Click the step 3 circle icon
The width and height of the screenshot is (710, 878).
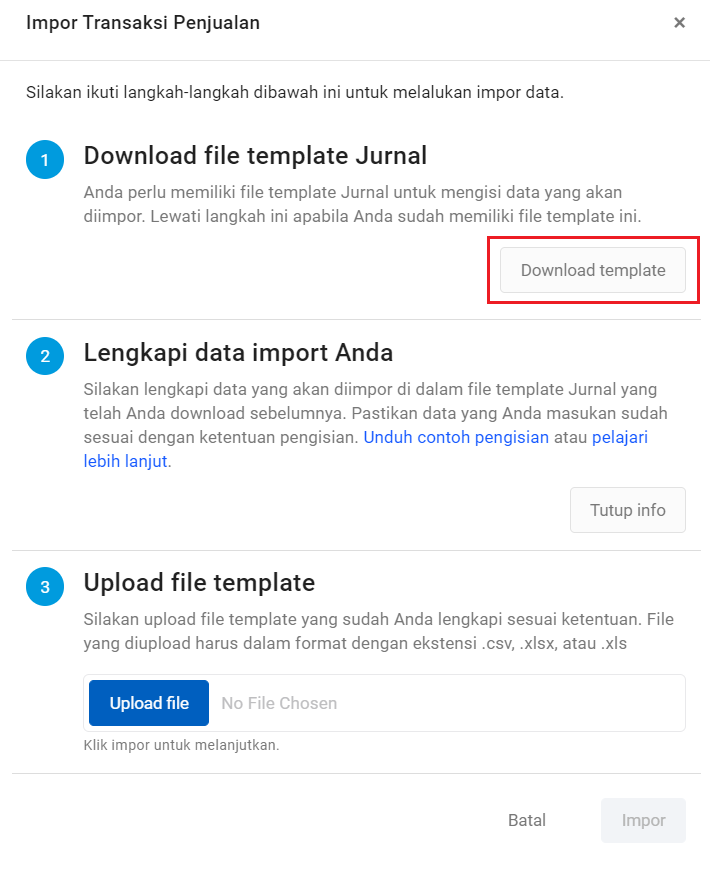point(45,586)
